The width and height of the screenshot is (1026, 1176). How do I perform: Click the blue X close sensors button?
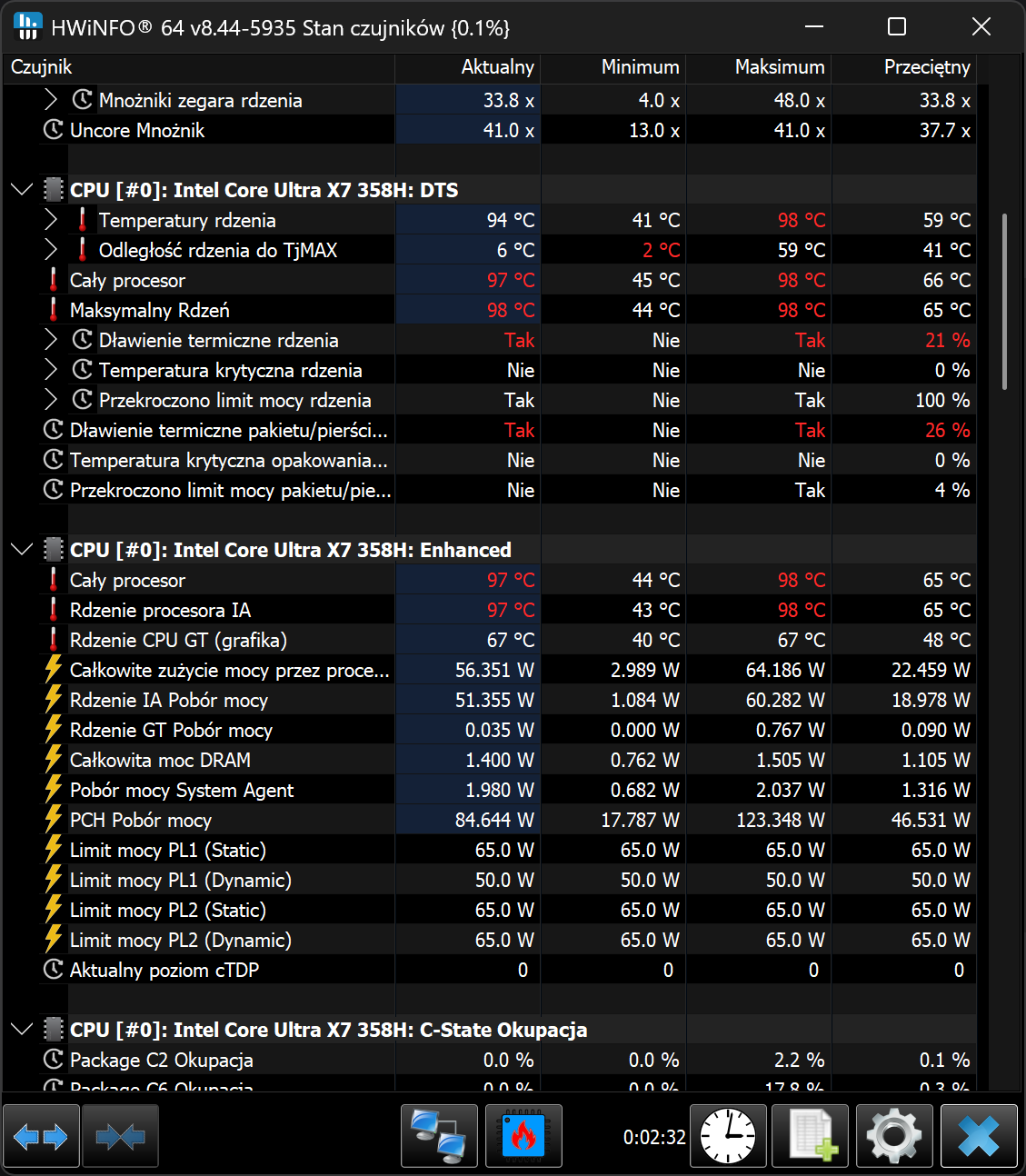[979, 1136]
